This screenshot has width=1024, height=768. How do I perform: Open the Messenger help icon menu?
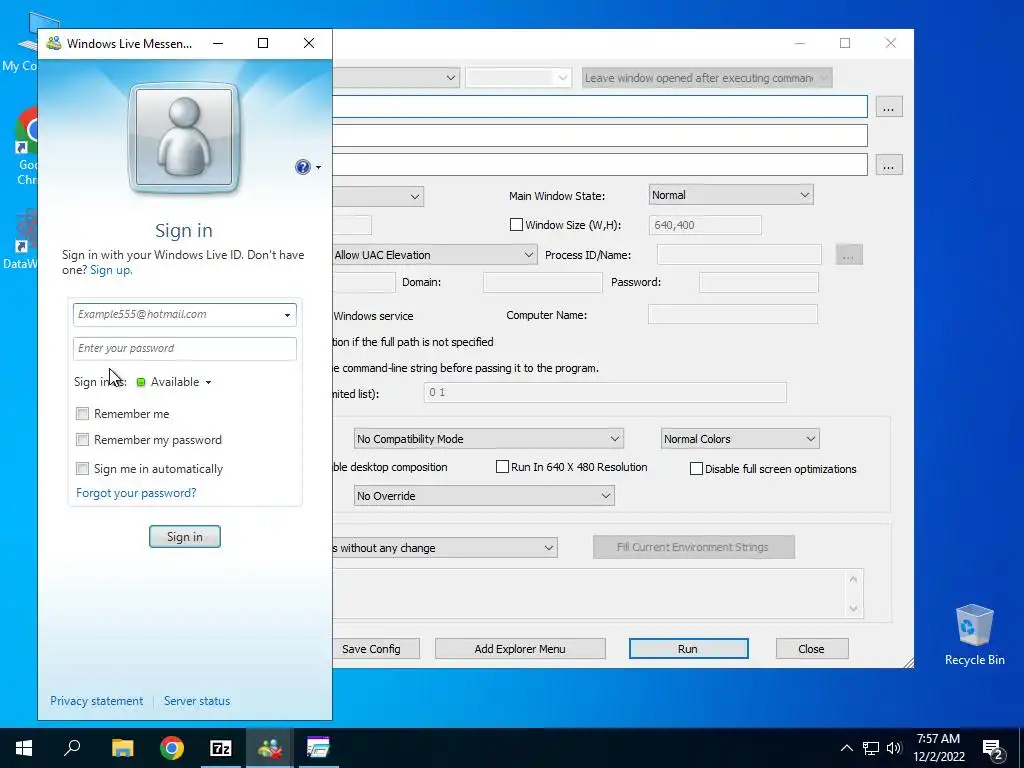coord(307,167)
